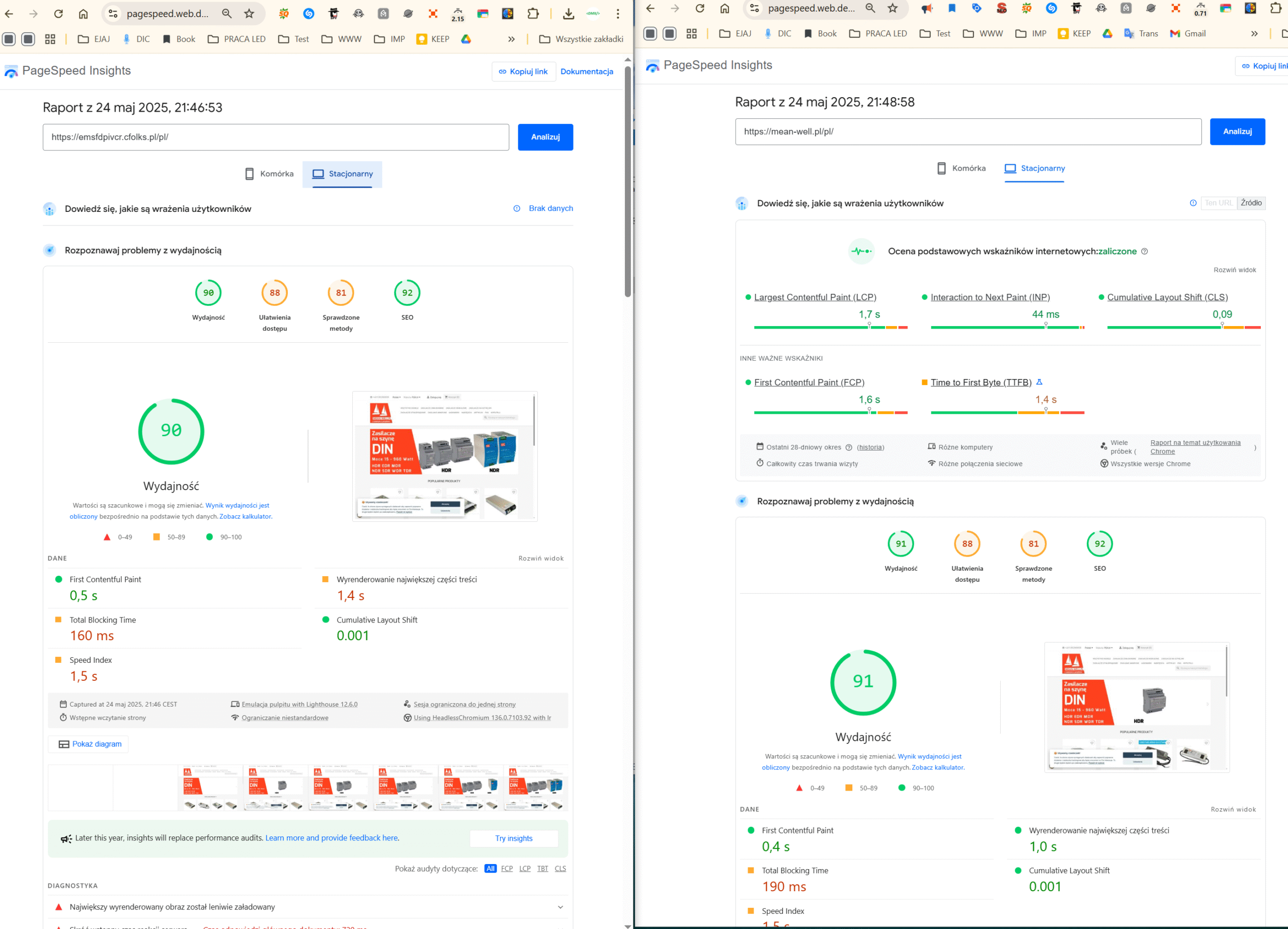The height and width of the screenshot is (929, 1288).
Task: Switch to Źródło data toggle
Action: [x=1251, y=203]
